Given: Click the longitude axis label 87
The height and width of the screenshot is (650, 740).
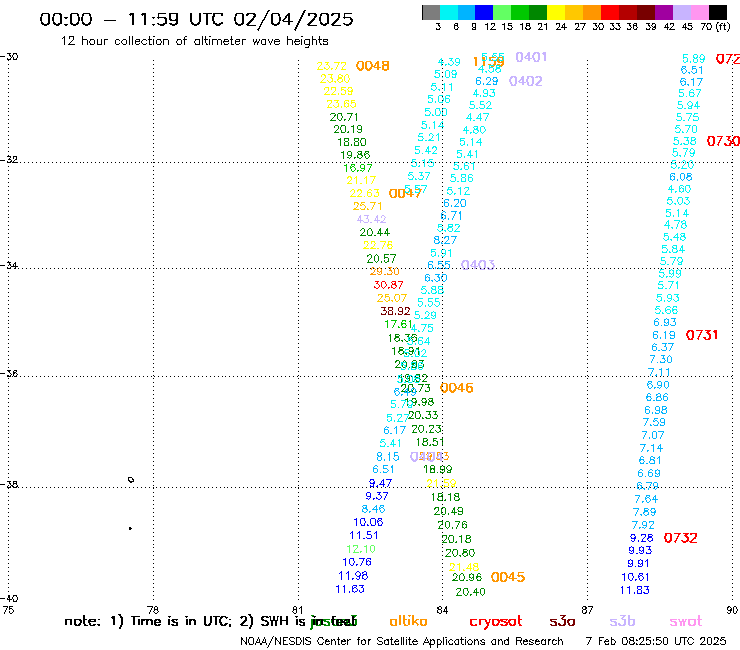Looking at the screenshot, I should (587, 610).
